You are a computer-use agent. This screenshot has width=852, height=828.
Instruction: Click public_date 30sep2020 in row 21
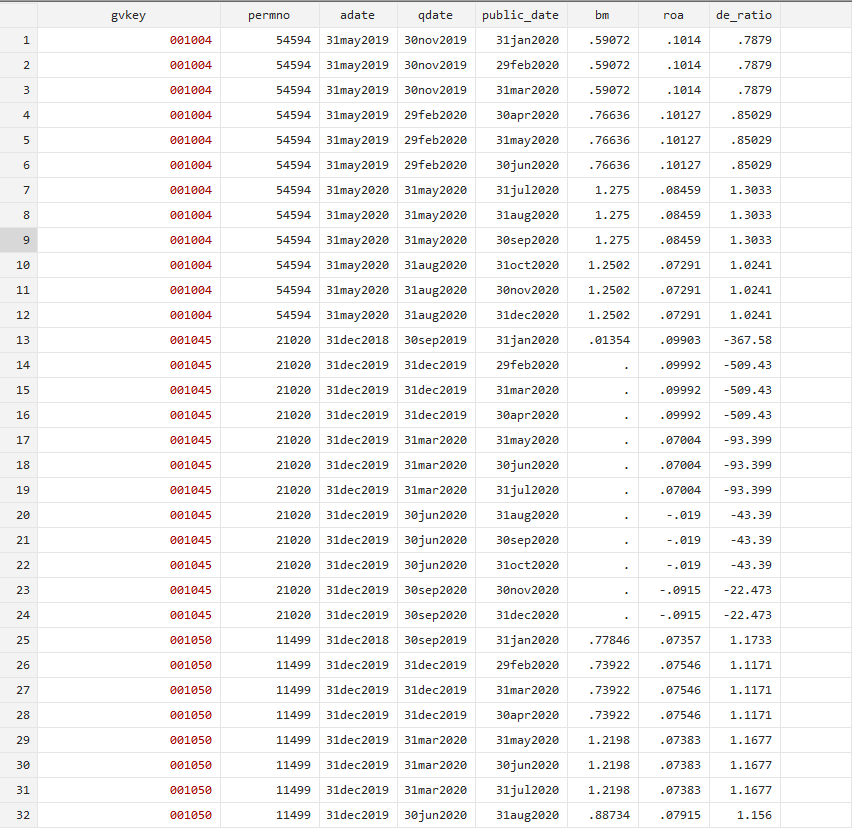tap(521, 540)
